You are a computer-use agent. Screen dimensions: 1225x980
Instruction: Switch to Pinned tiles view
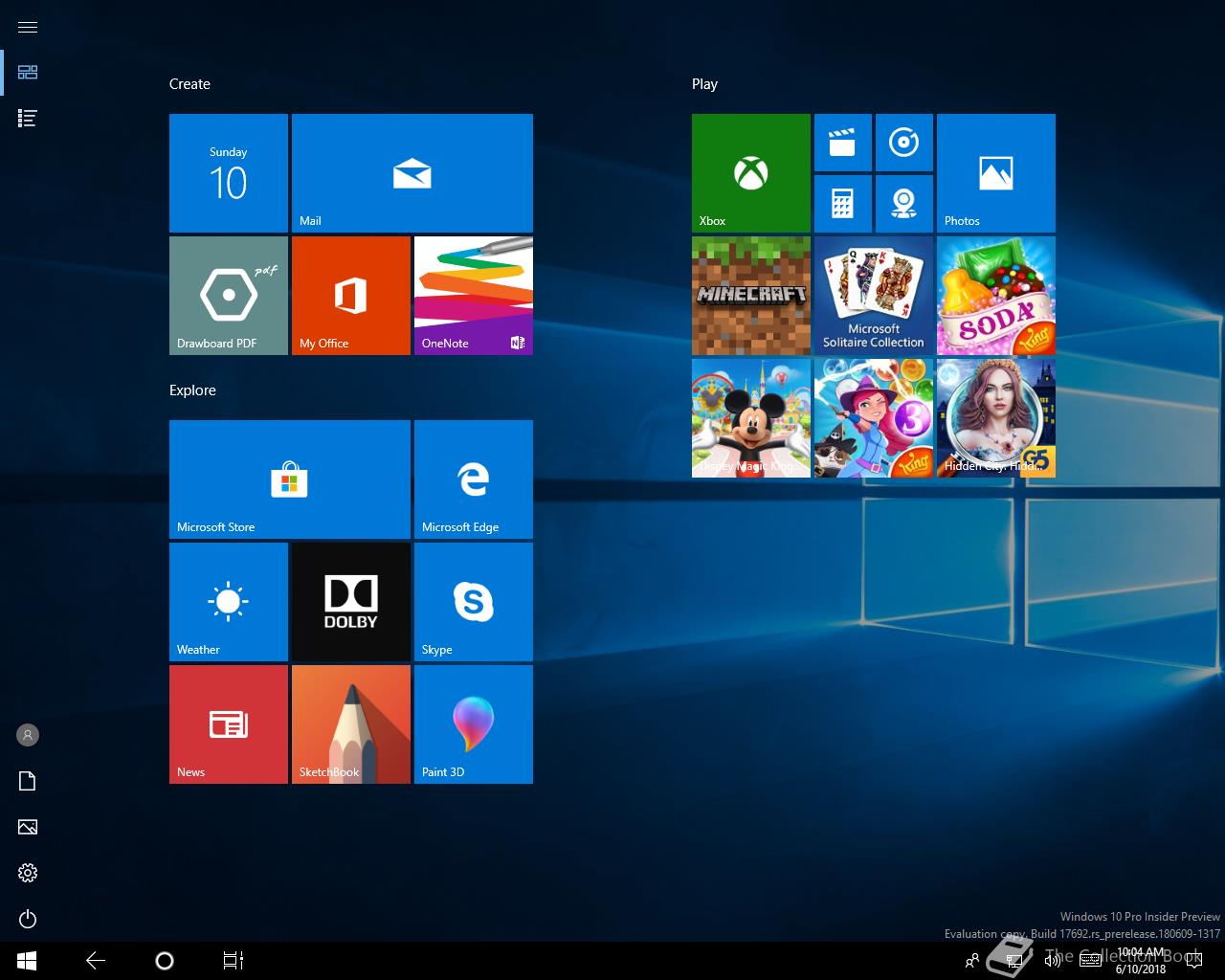point(28,73)
